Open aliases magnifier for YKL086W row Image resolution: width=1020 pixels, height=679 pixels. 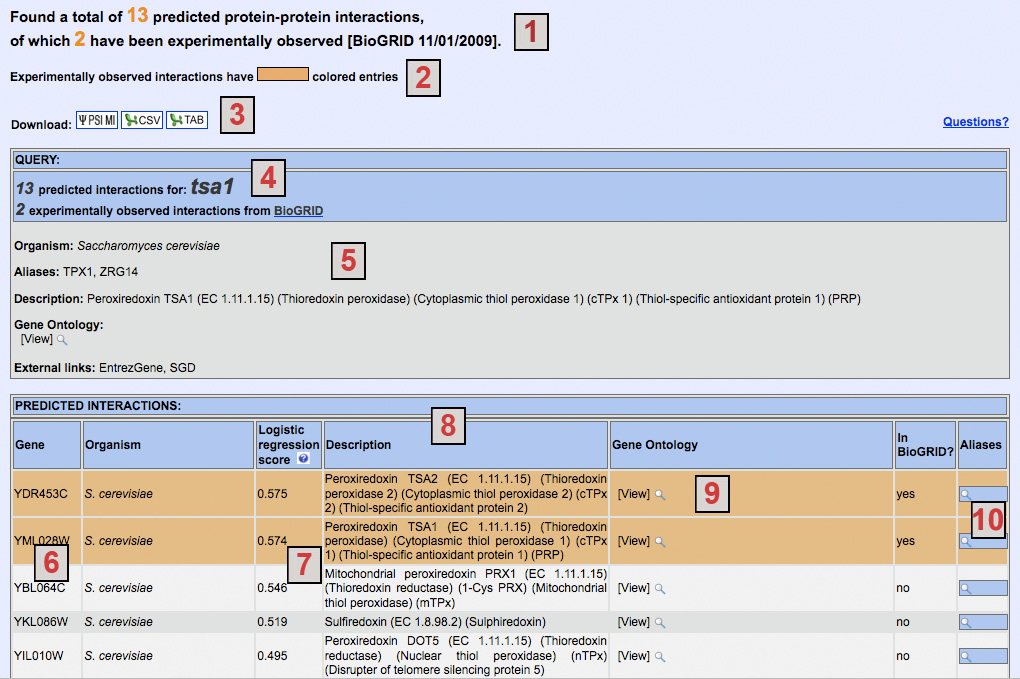[965, 622]
